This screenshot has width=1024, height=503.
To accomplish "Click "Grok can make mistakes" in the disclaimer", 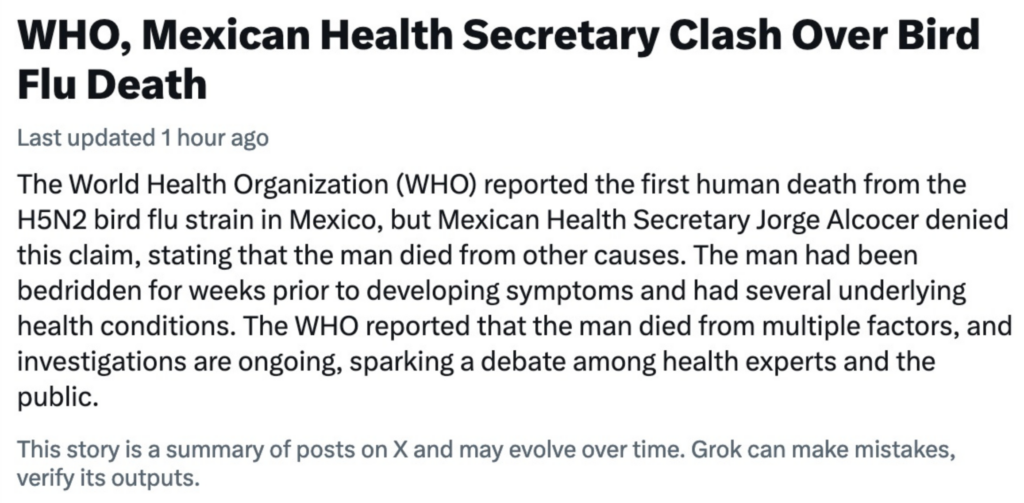I will coord(850,449).
